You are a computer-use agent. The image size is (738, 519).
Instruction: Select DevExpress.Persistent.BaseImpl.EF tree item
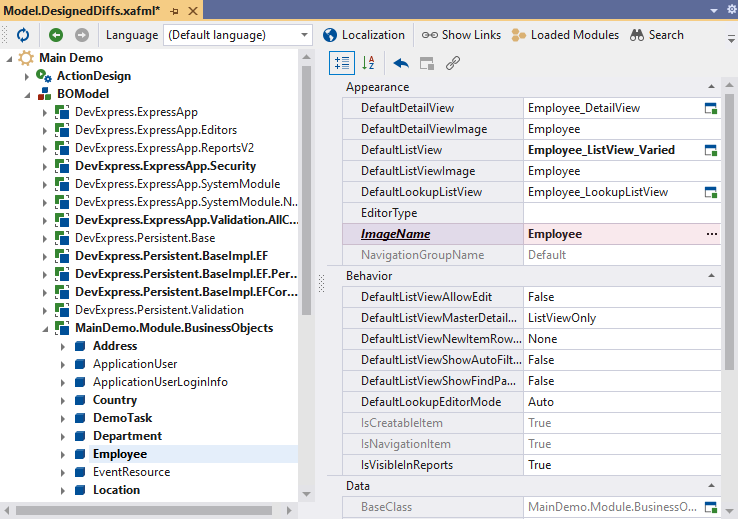point(171,256)
